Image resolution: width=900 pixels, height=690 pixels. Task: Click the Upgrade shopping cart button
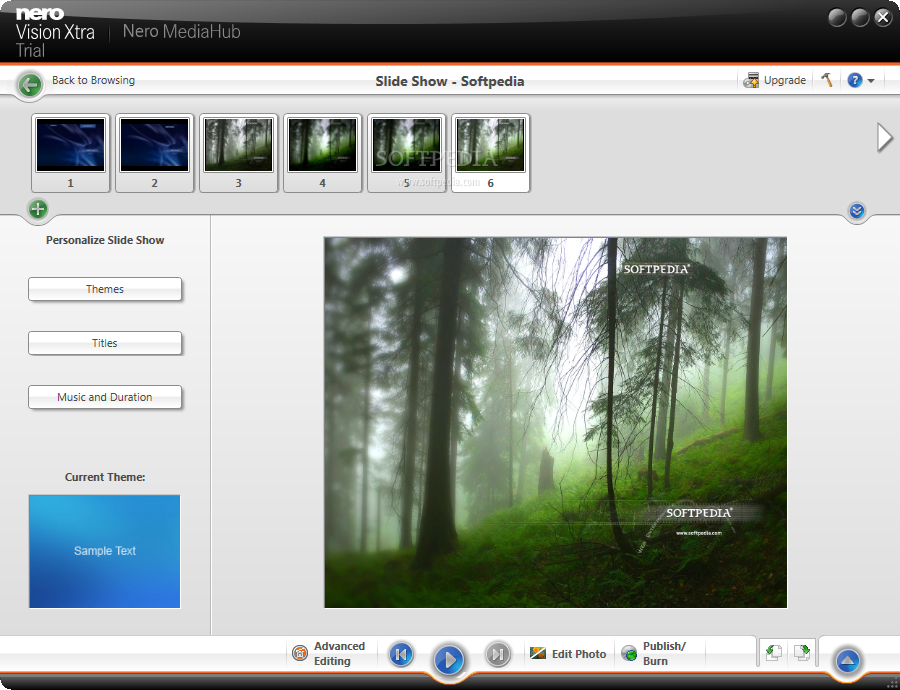tap(774, 80)
